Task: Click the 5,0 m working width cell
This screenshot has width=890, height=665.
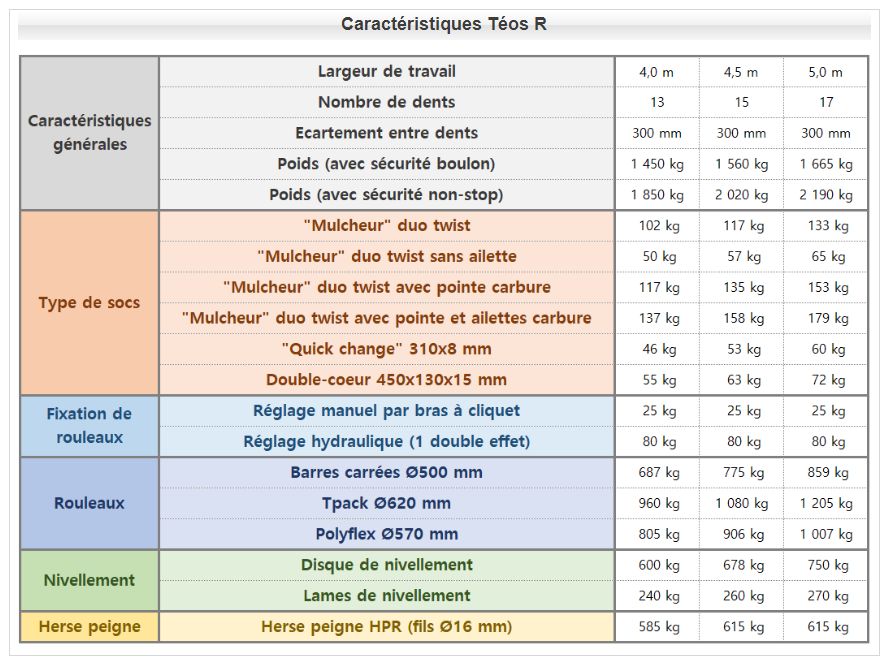Action: pos(825,72)
